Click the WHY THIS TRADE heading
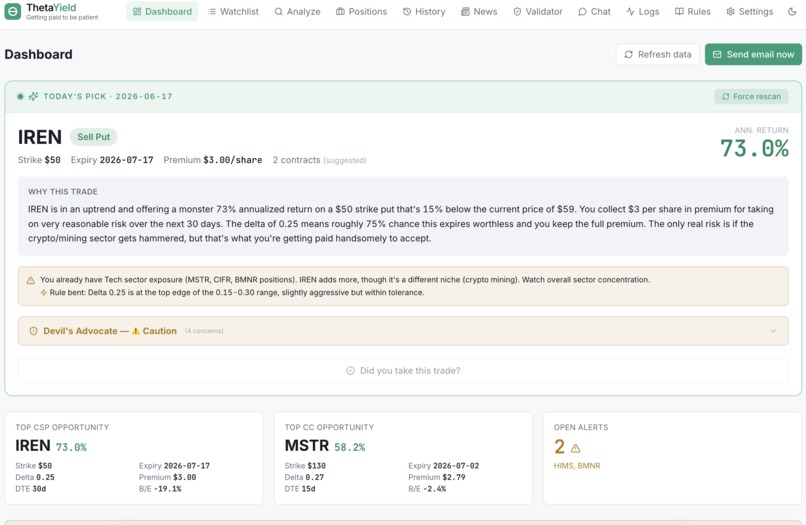This screenshot has height=525, width=806. 63,192
